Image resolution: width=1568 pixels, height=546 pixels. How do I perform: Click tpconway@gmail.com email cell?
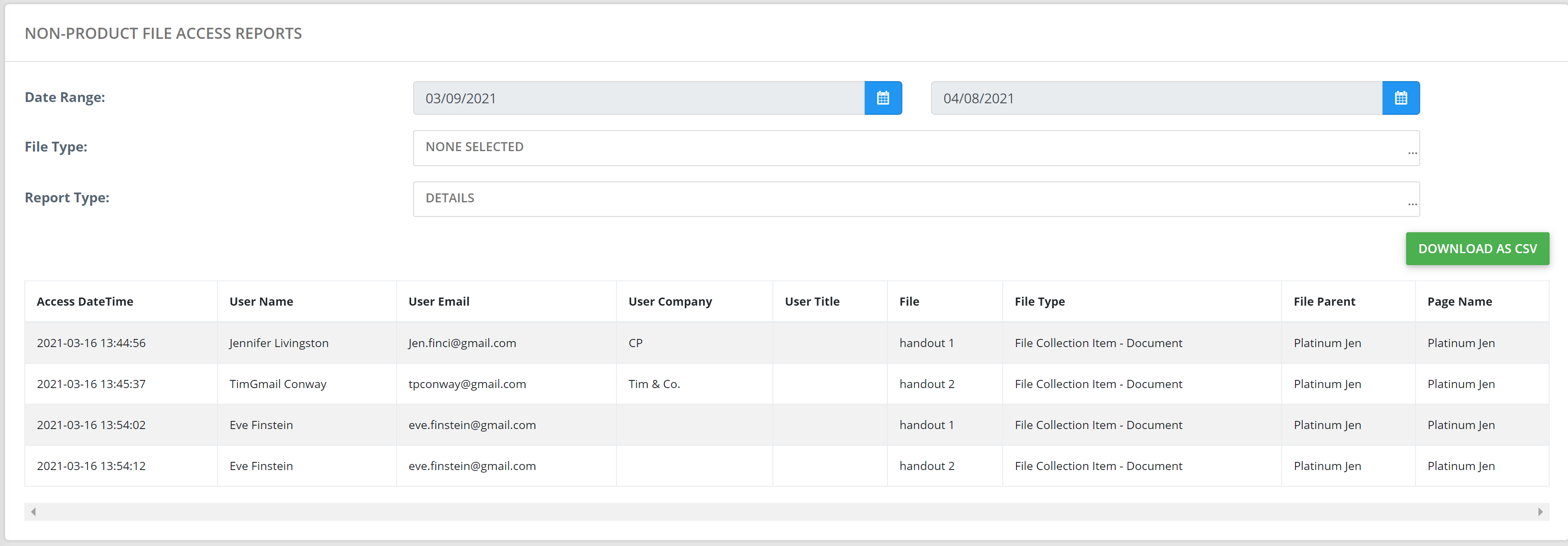point(467,384)
